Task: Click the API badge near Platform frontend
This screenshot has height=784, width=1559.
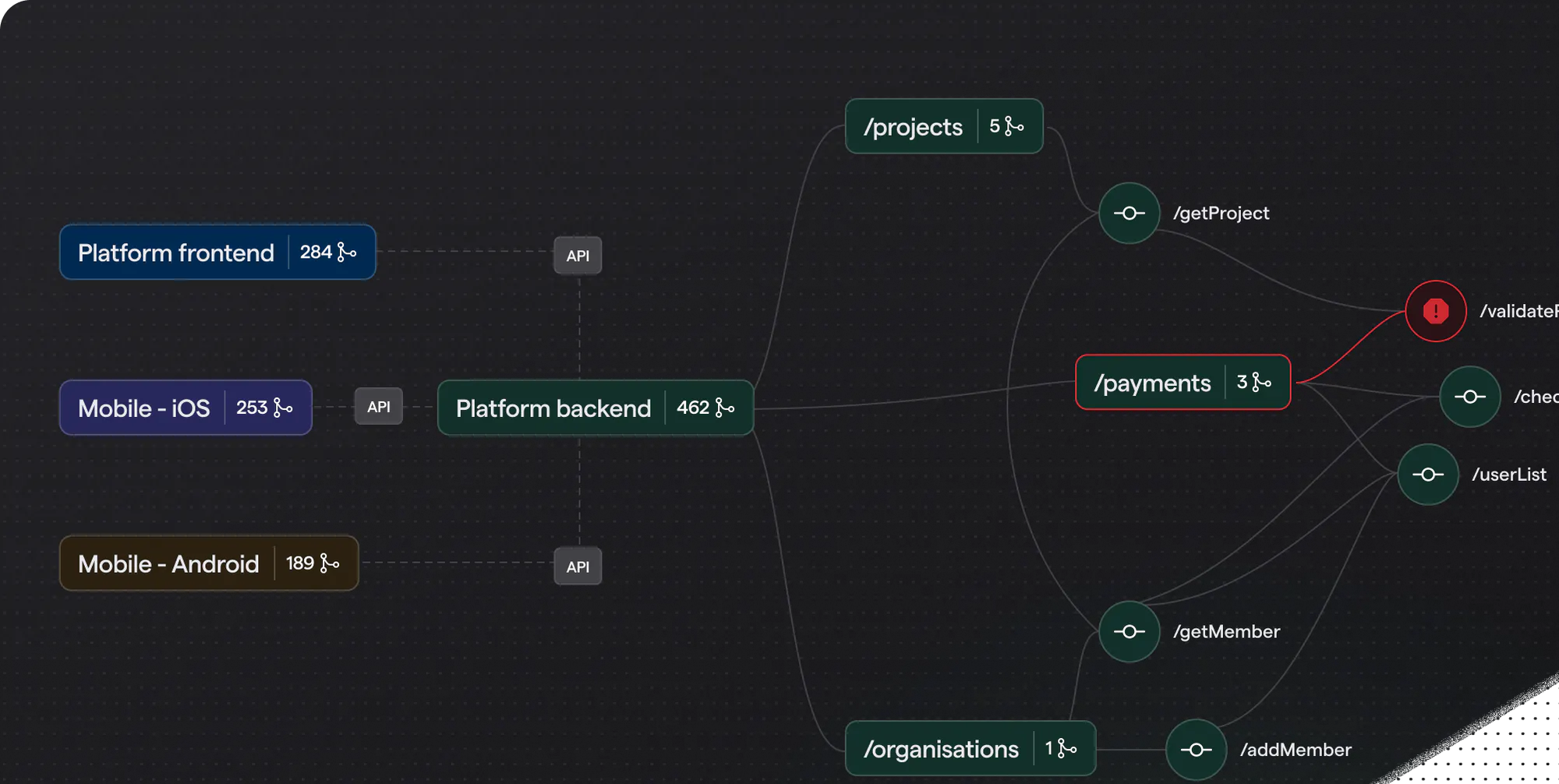Action: (x=578, y=256)
